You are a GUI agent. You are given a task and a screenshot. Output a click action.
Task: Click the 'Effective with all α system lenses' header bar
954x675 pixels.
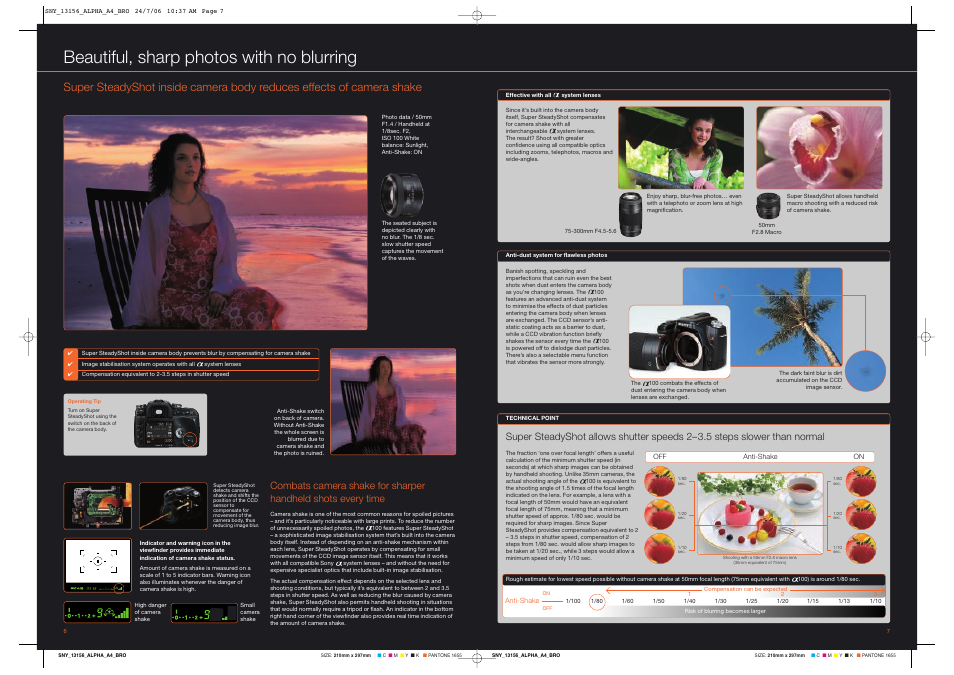694,95
